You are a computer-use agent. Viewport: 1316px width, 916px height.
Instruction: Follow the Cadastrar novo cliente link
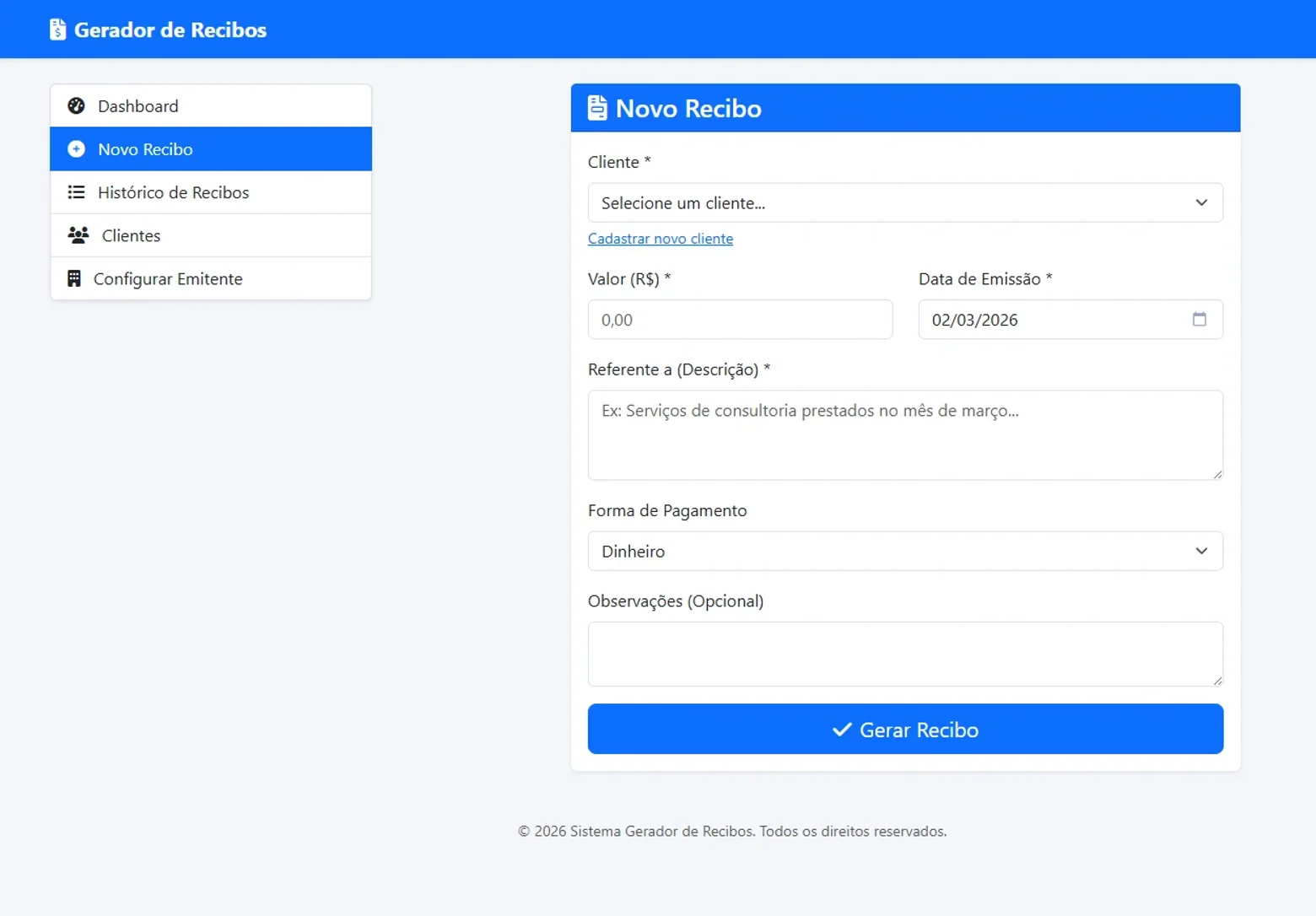point(661,239)
